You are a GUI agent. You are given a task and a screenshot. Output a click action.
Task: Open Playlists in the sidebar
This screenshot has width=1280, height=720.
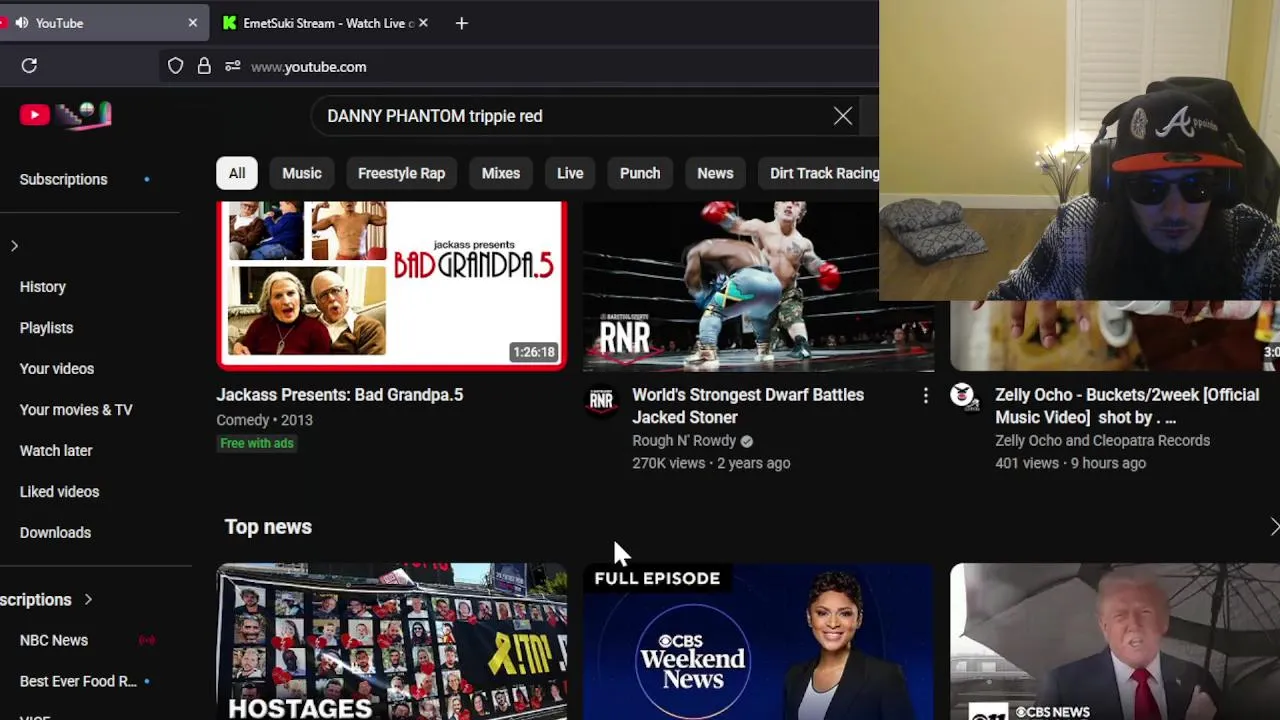46,328
